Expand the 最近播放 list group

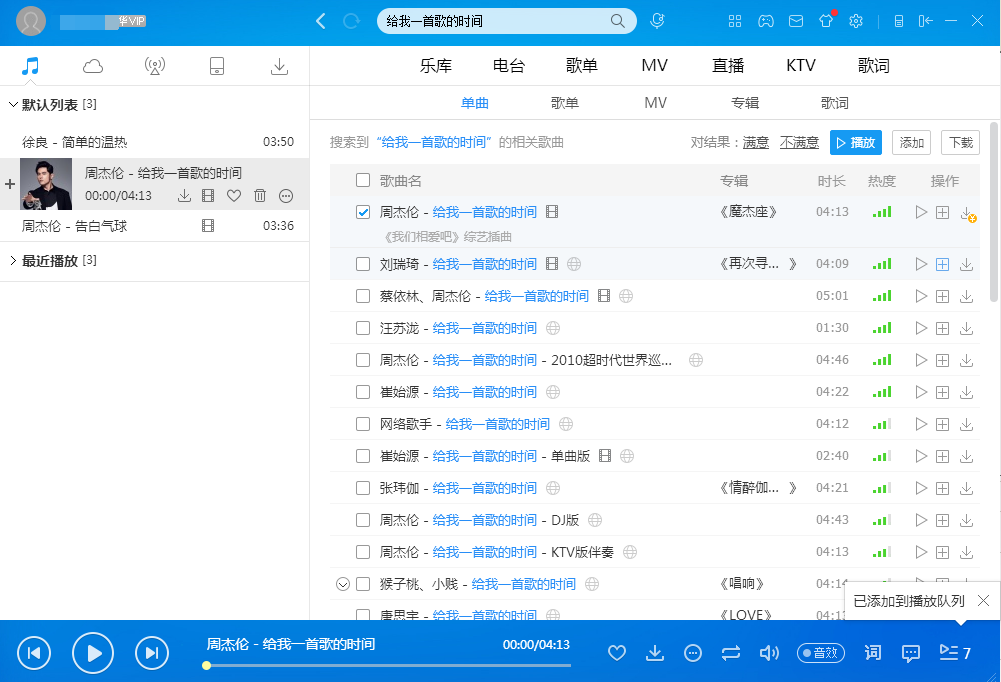point(13,261)
